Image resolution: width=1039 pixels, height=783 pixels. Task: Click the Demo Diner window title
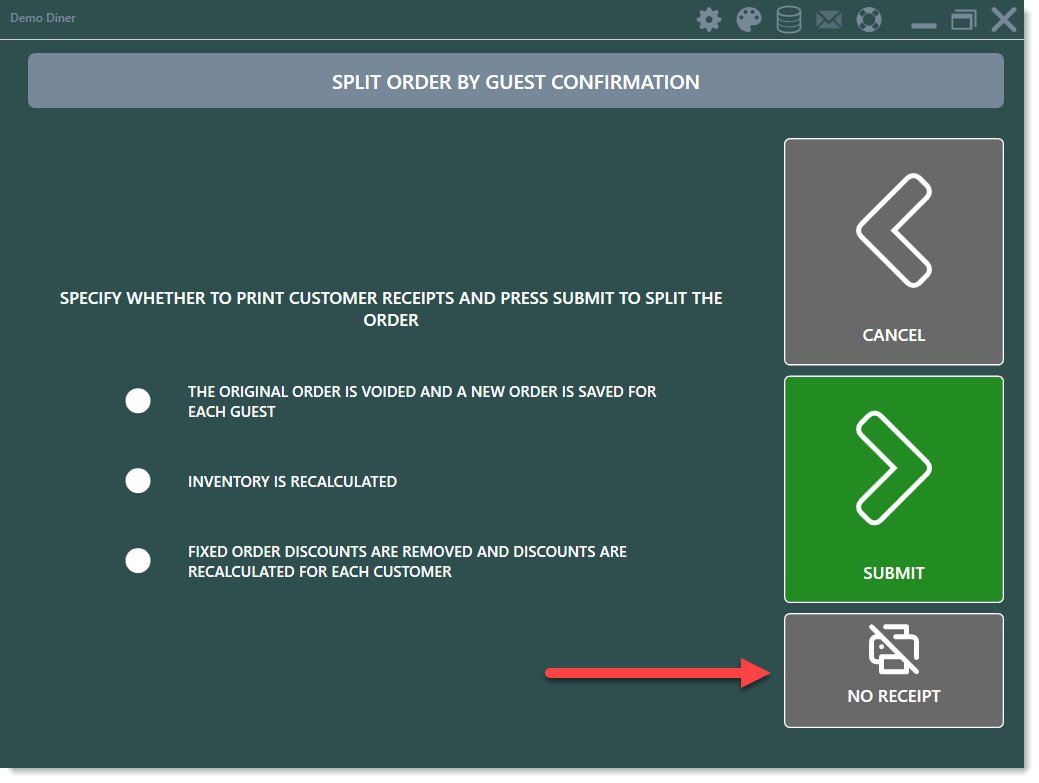point(43,18)
